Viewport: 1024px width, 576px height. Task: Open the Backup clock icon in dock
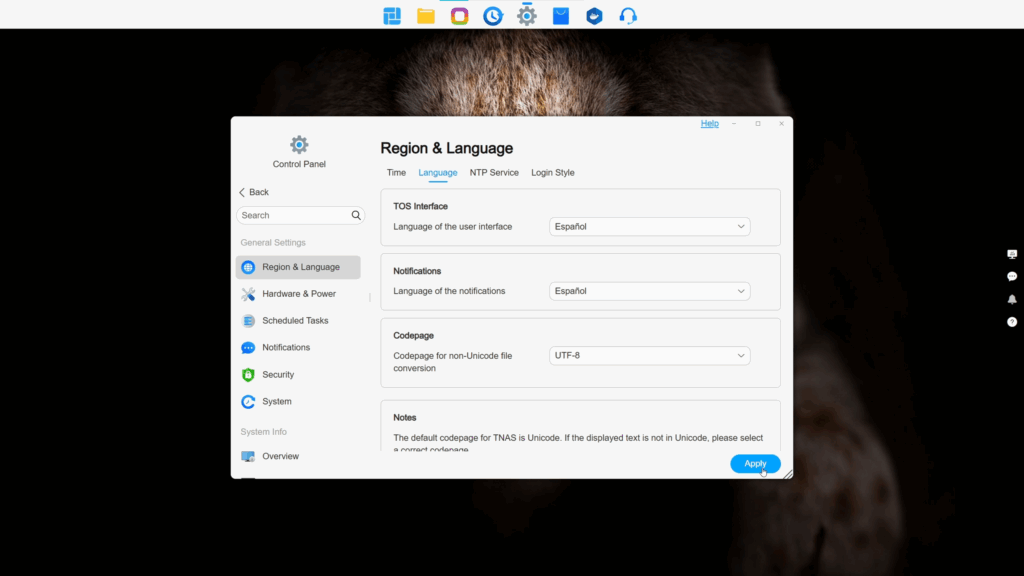click(x=493, y=16)
